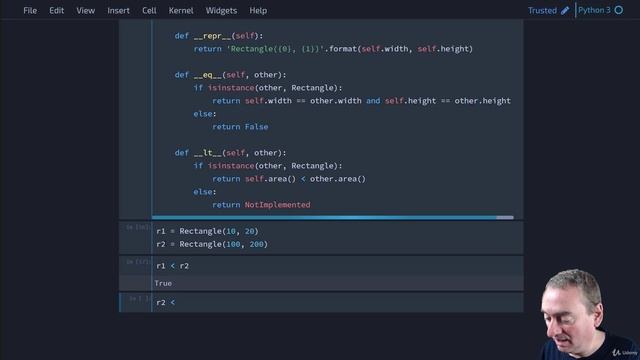Open the Help menu
Screen dimensions: 640x360
coord(258,11)
